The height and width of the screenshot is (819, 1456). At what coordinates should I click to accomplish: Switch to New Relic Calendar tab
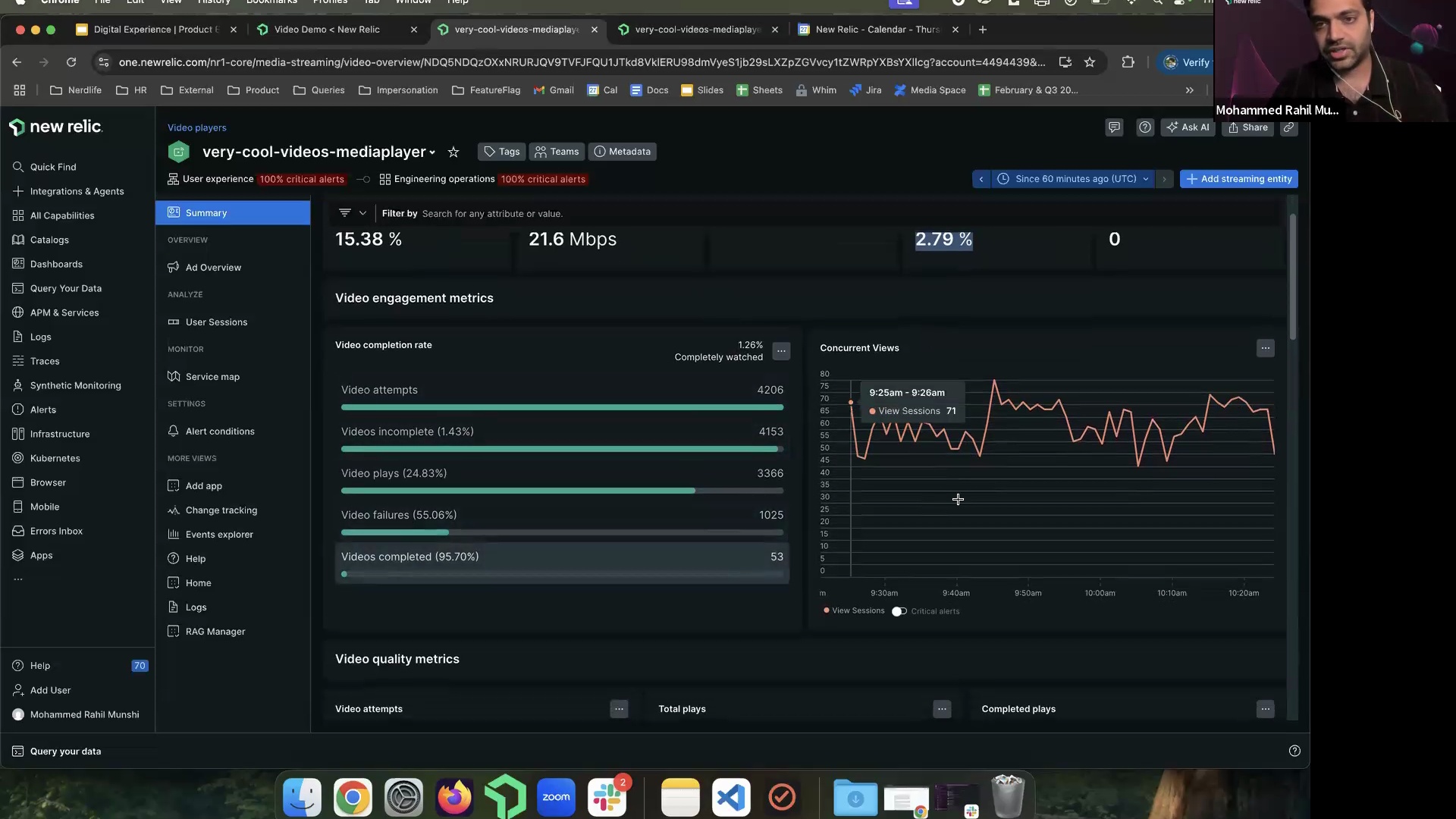[x=878, y=30]
